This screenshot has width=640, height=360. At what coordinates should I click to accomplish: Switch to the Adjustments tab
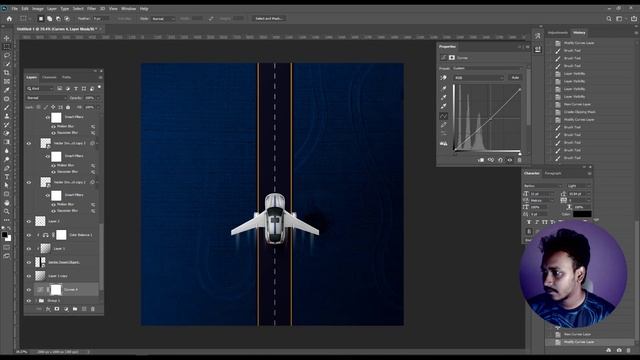point(558,33)
